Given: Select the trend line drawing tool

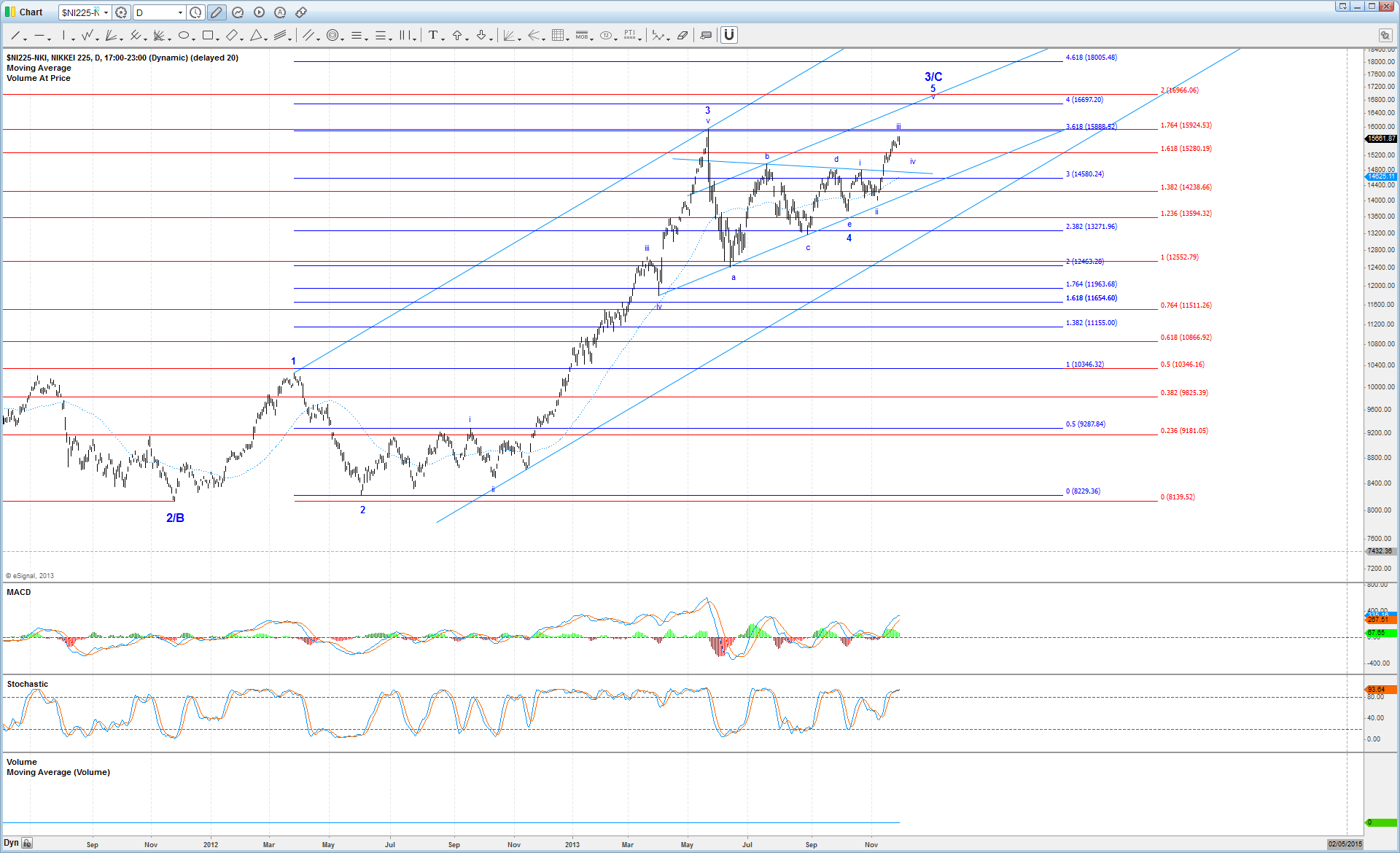Looking at the screenshot, I should pos(15,35).
